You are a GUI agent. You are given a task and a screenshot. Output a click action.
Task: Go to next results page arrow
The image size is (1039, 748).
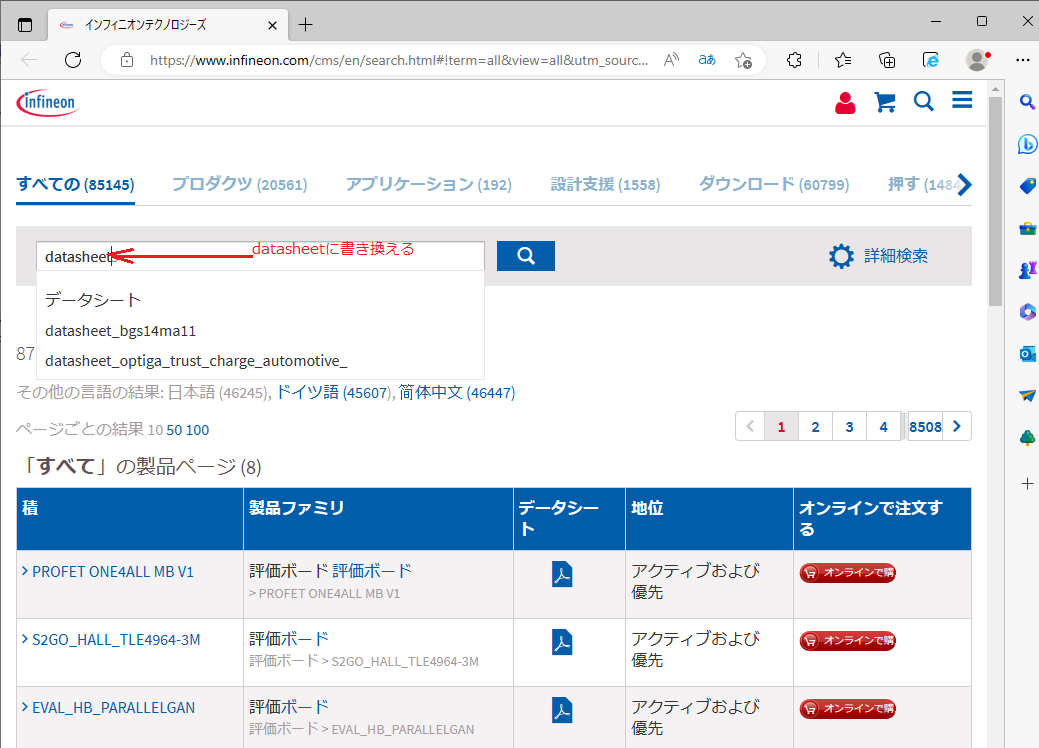click(x=957, y=427)
